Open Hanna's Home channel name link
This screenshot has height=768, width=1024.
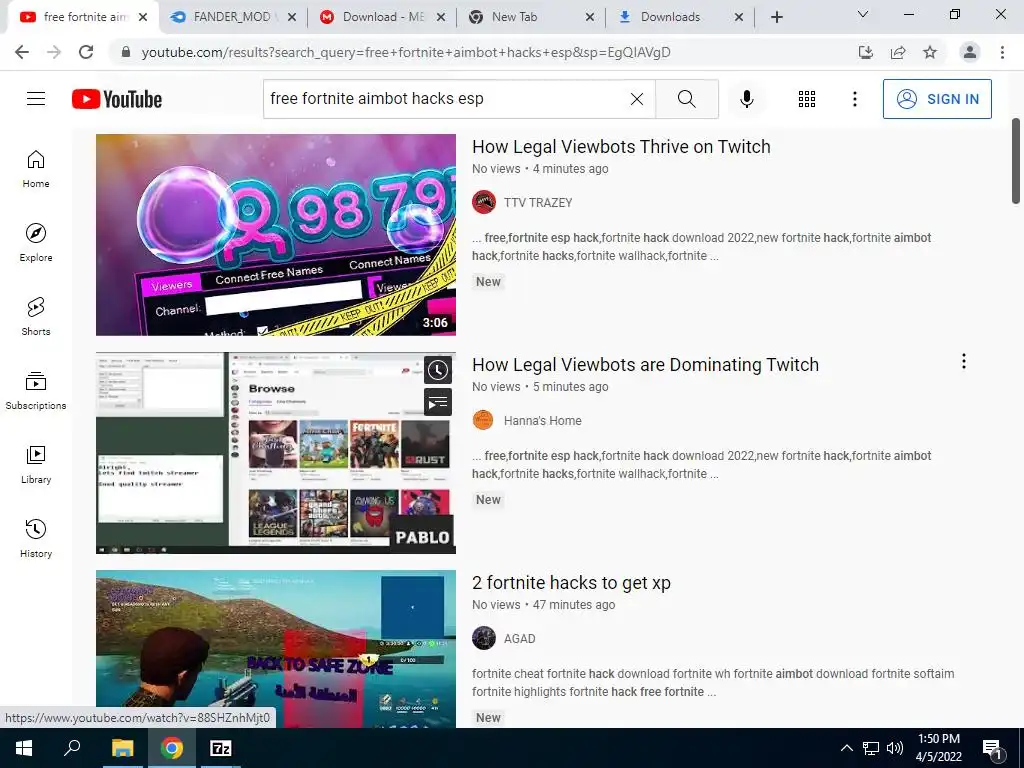[542, 421]
